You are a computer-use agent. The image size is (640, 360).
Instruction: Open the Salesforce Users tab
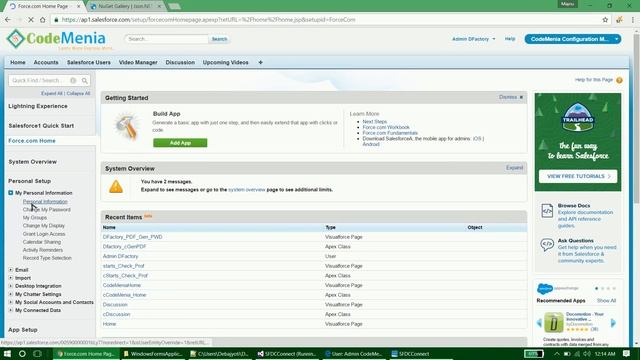tap(89, 62)
